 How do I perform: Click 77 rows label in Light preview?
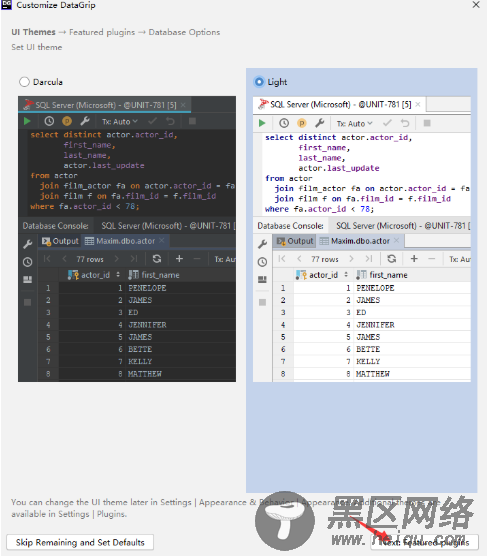coord(325,259)
